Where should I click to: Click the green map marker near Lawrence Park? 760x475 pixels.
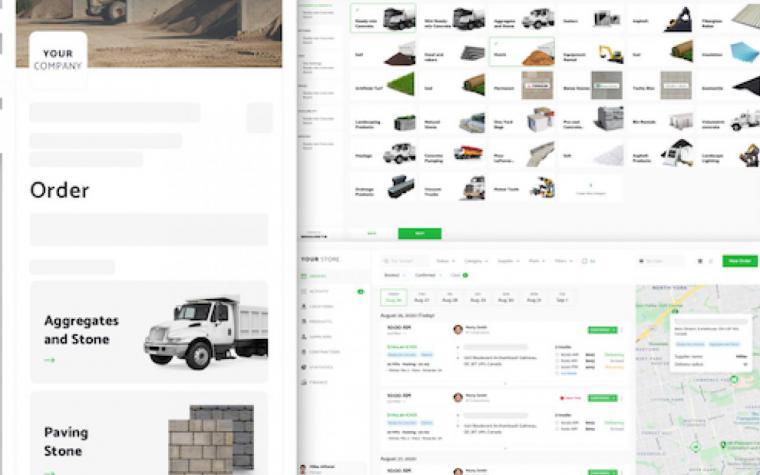coord(734,380)
